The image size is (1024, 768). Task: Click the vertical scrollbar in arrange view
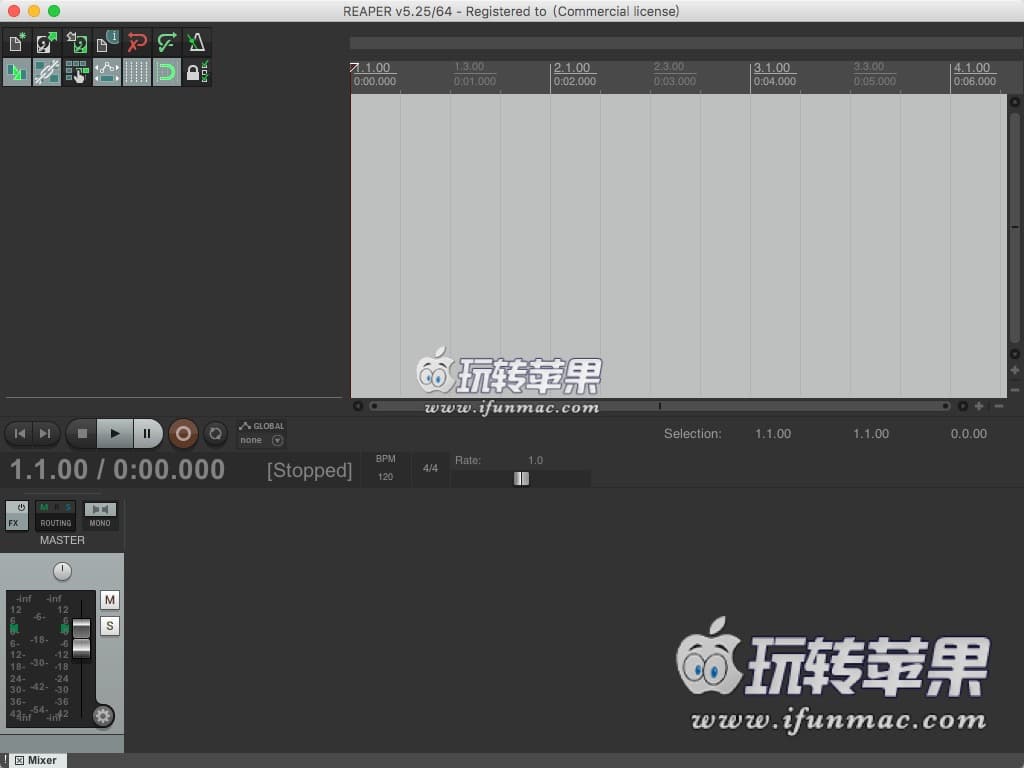coord(1015,227)
